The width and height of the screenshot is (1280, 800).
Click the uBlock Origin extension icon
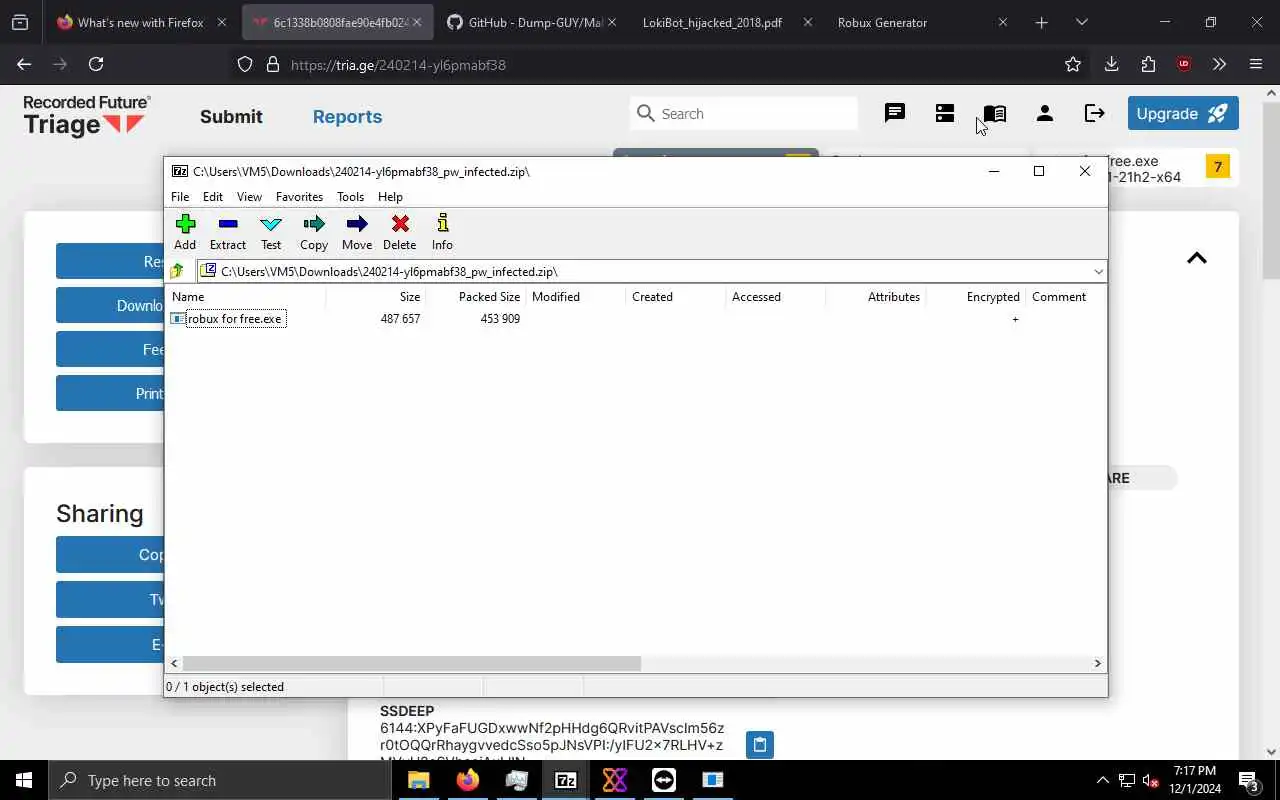pos(1184,64)
